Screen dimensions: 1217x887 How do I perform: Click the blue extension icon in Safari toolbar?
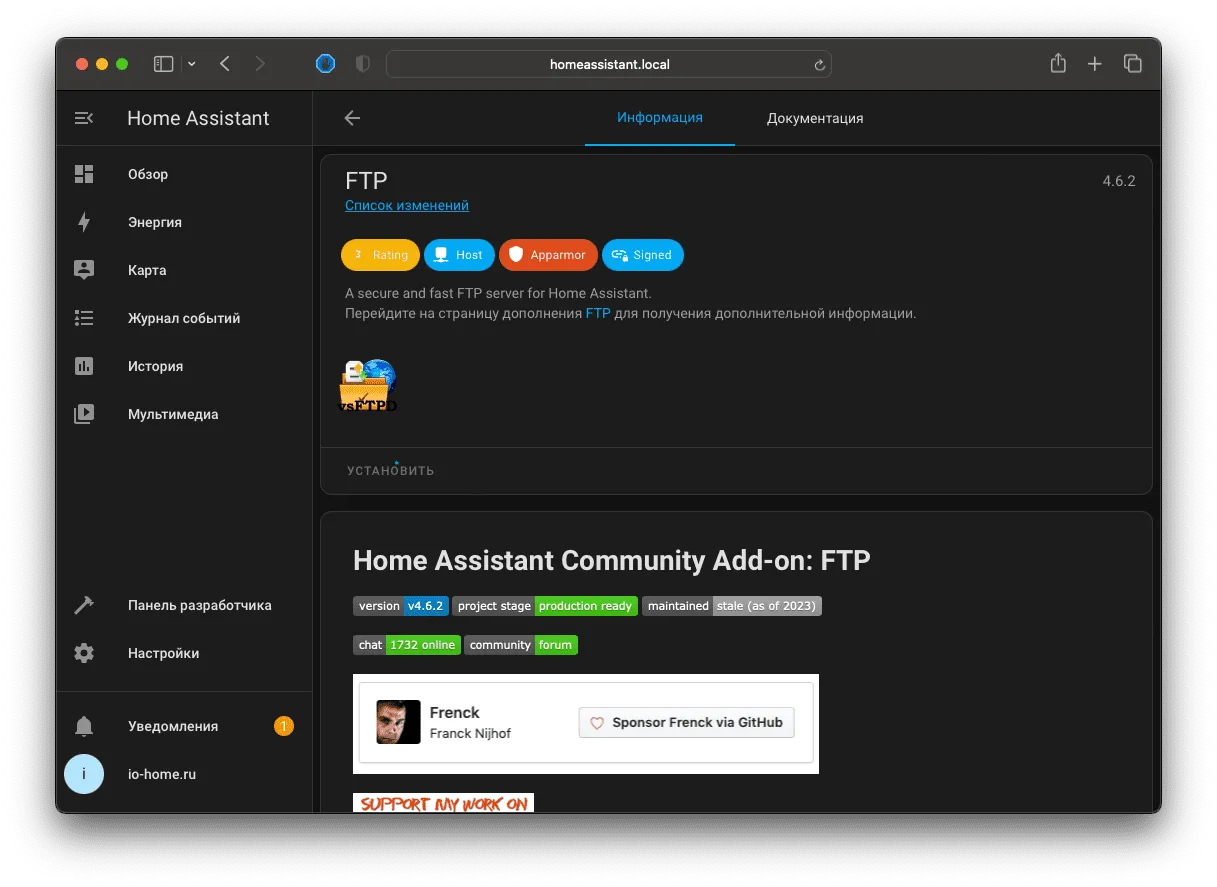click(326, 64)
